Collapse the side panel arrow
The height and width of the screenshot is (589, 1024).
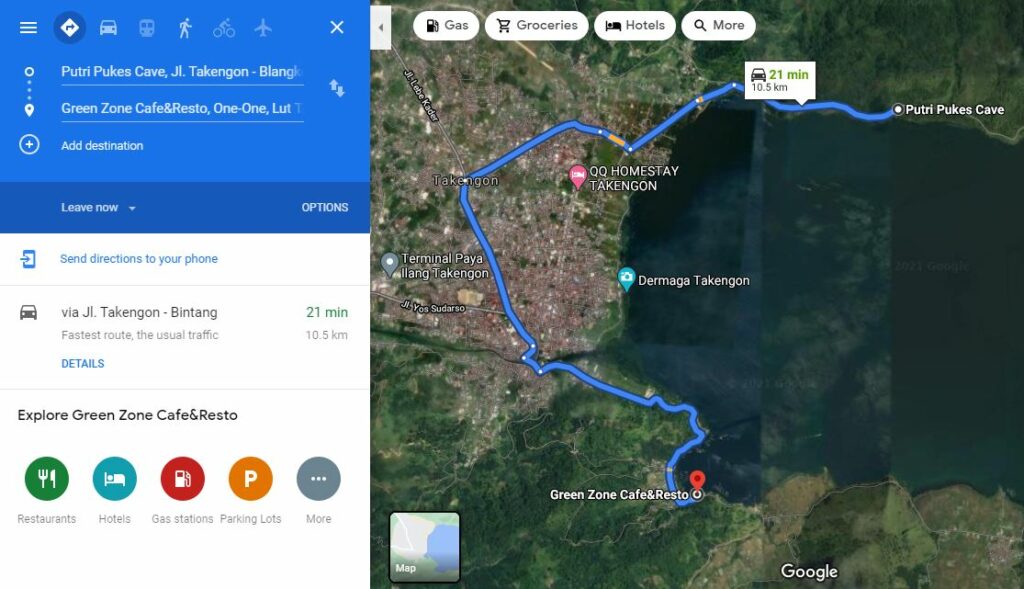(x=381, y=27)
